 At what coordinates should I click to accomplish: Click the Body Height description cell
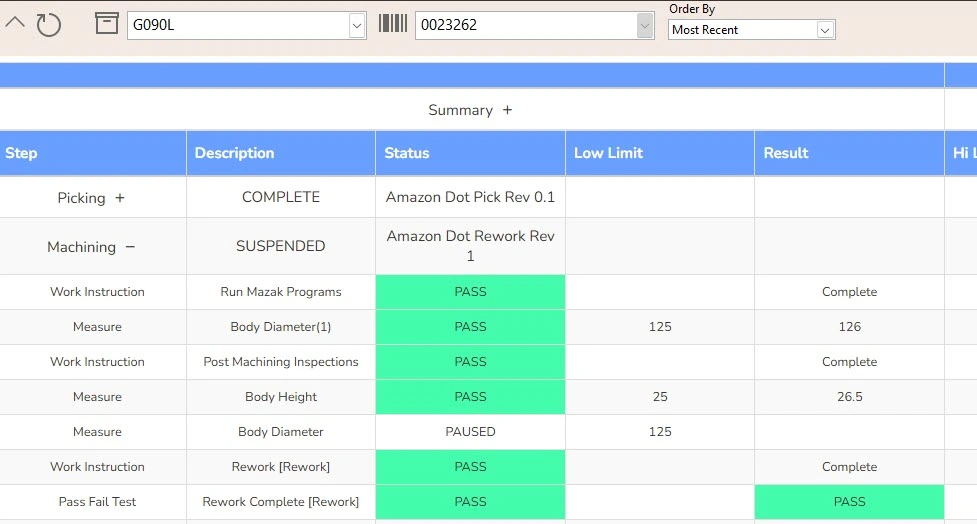(281, 397)
